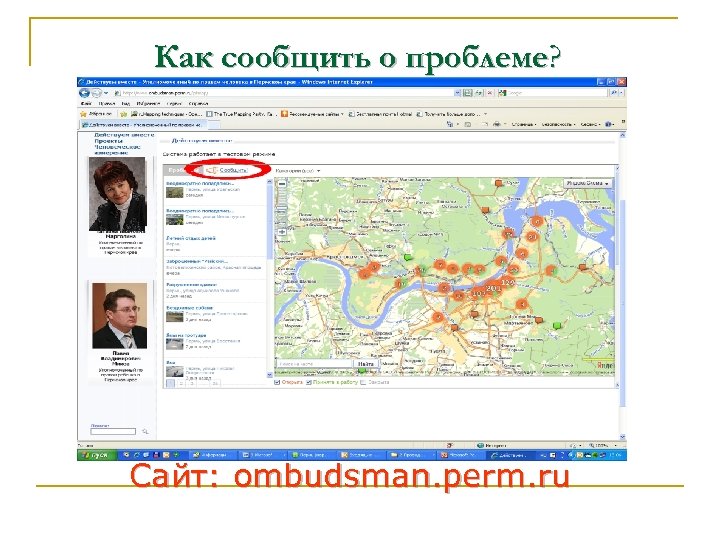The width and height of the screenshot is (720, 540).
Task: Click the portrait photo of the man in the sidebar
Action: pyautogui.click(x=119, y=315)
